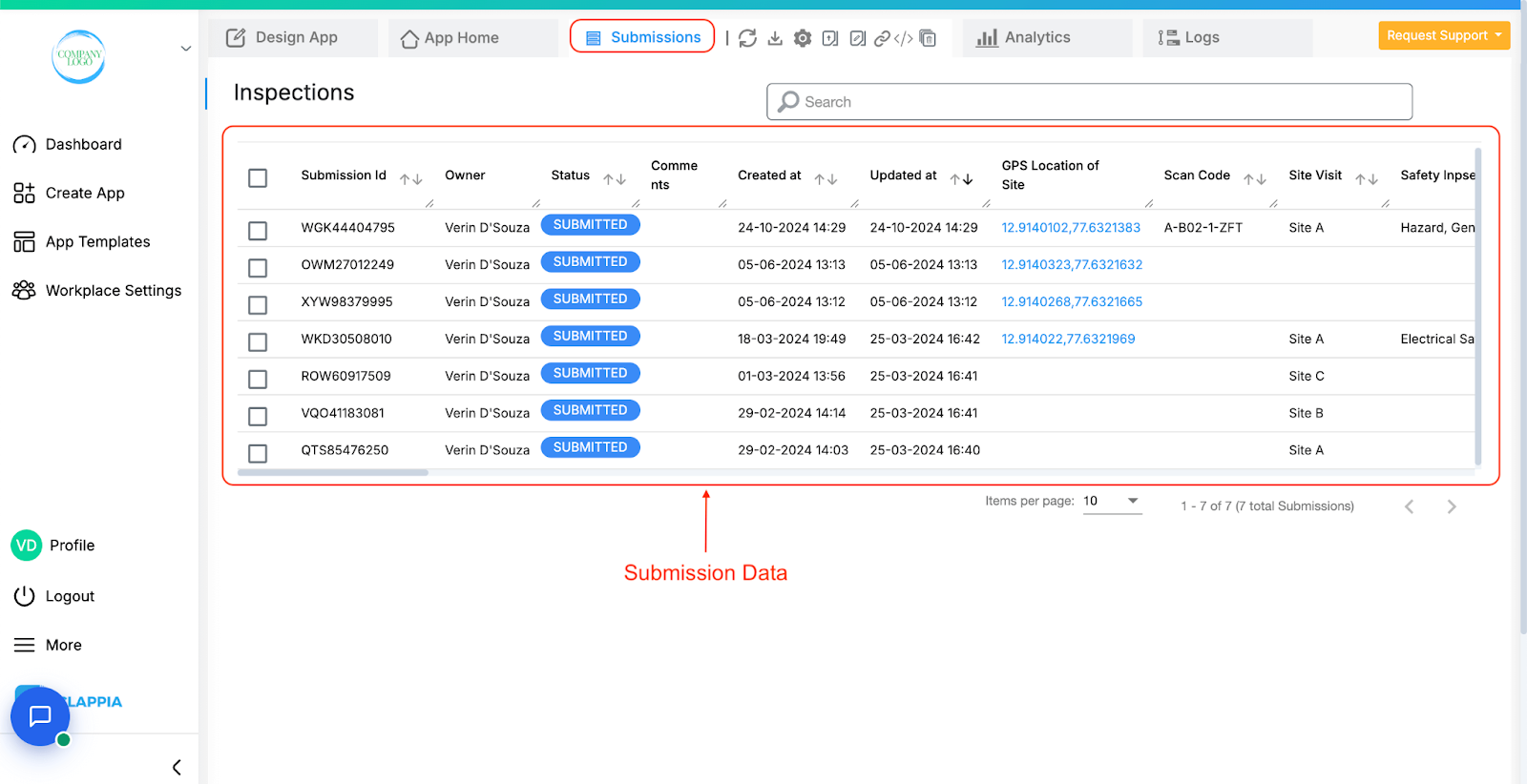Click the Owner column header
This screenshot has width=1527, height=784.
pyautogui.click(x=465, y=175)
